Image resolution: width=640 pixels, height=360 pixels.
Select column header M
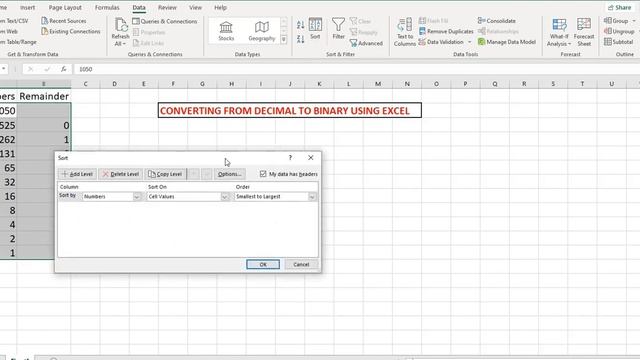click(x=378, y=84)
